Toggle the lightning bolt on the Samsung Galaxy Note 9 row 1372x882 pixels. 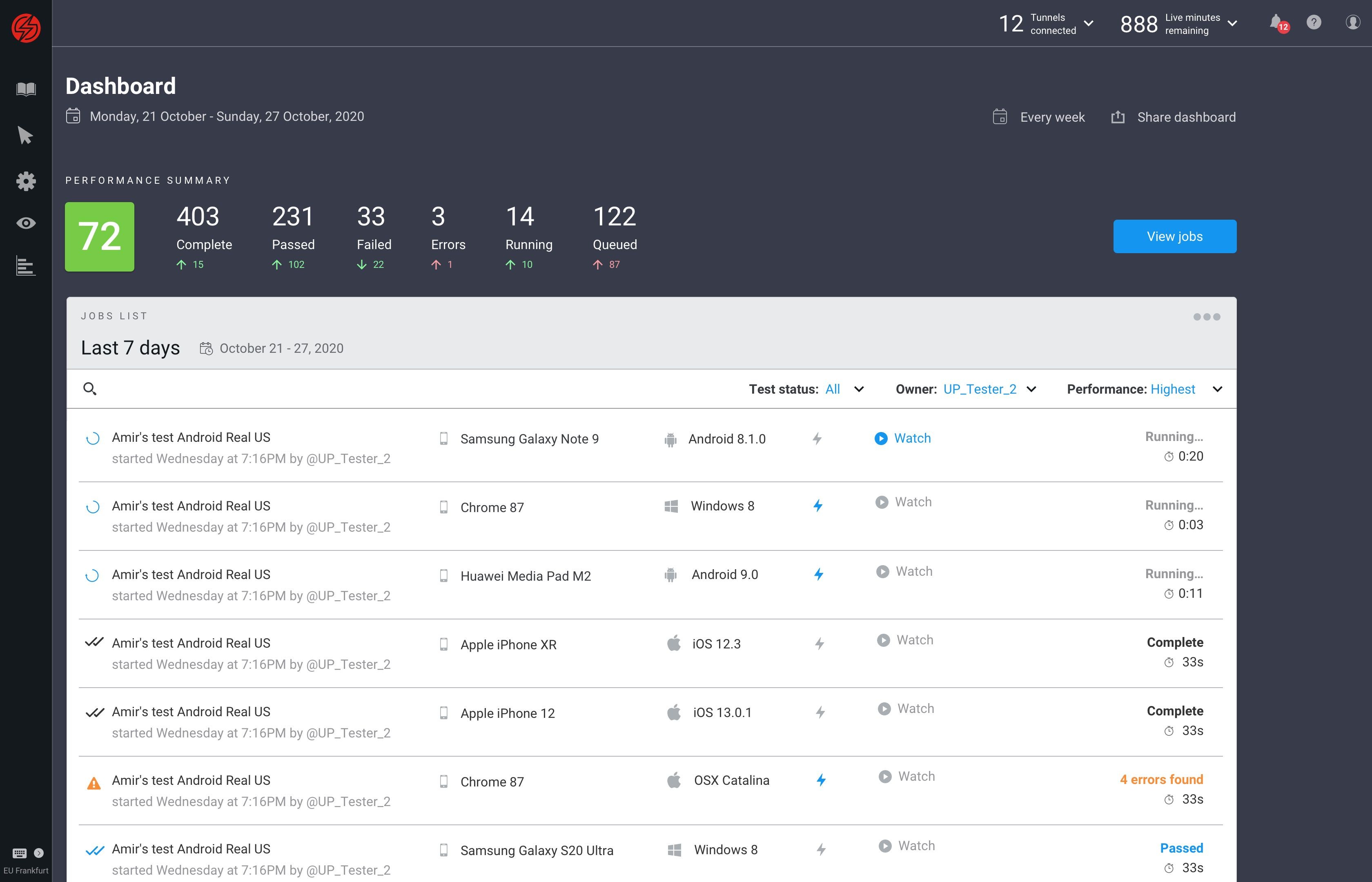pyautogui.click(x=817, y=439)
